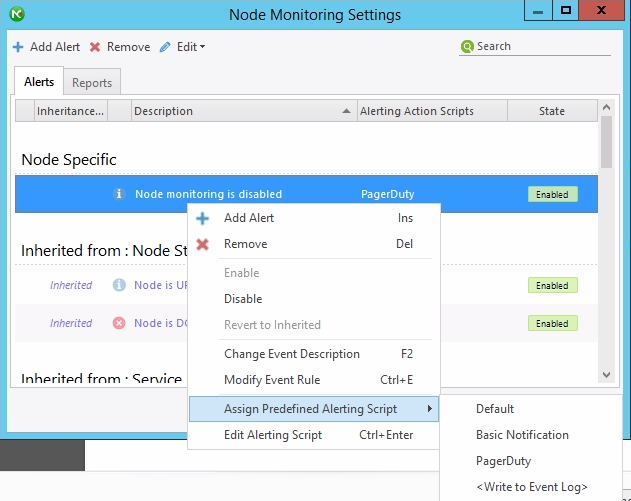The image size is (631, 501).
Task: Select Default alerting script in submenu
Action: 530,408
